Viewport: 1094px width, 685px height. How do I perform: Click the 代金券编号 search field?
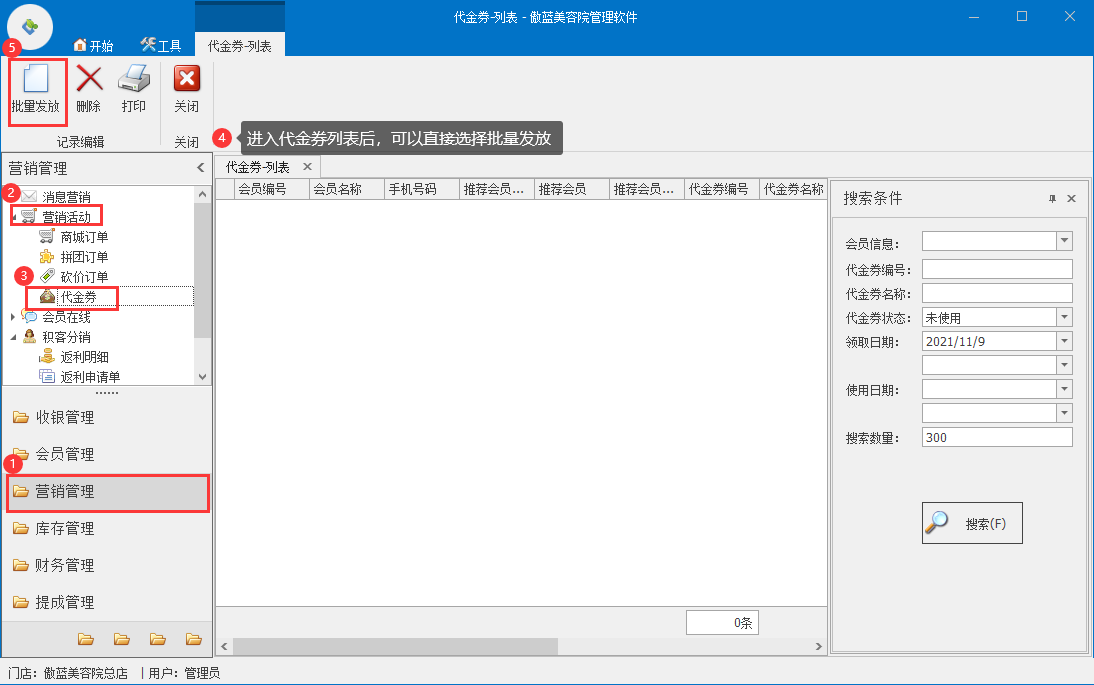(x=997, y=269)
